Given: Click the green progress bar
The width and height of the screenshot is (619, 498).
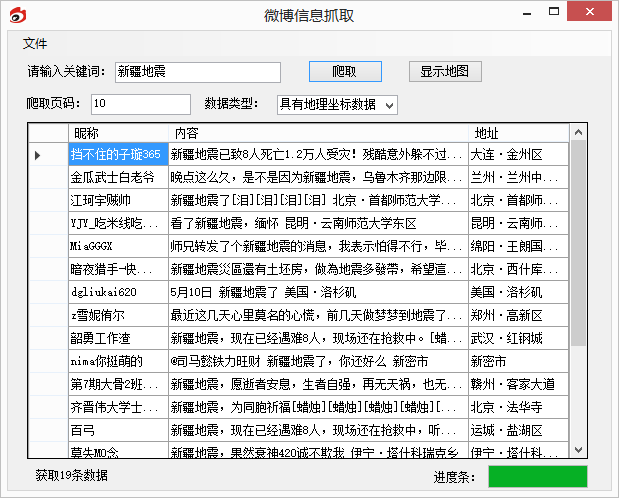Looking at the screenshot, I should click(537, 476).
